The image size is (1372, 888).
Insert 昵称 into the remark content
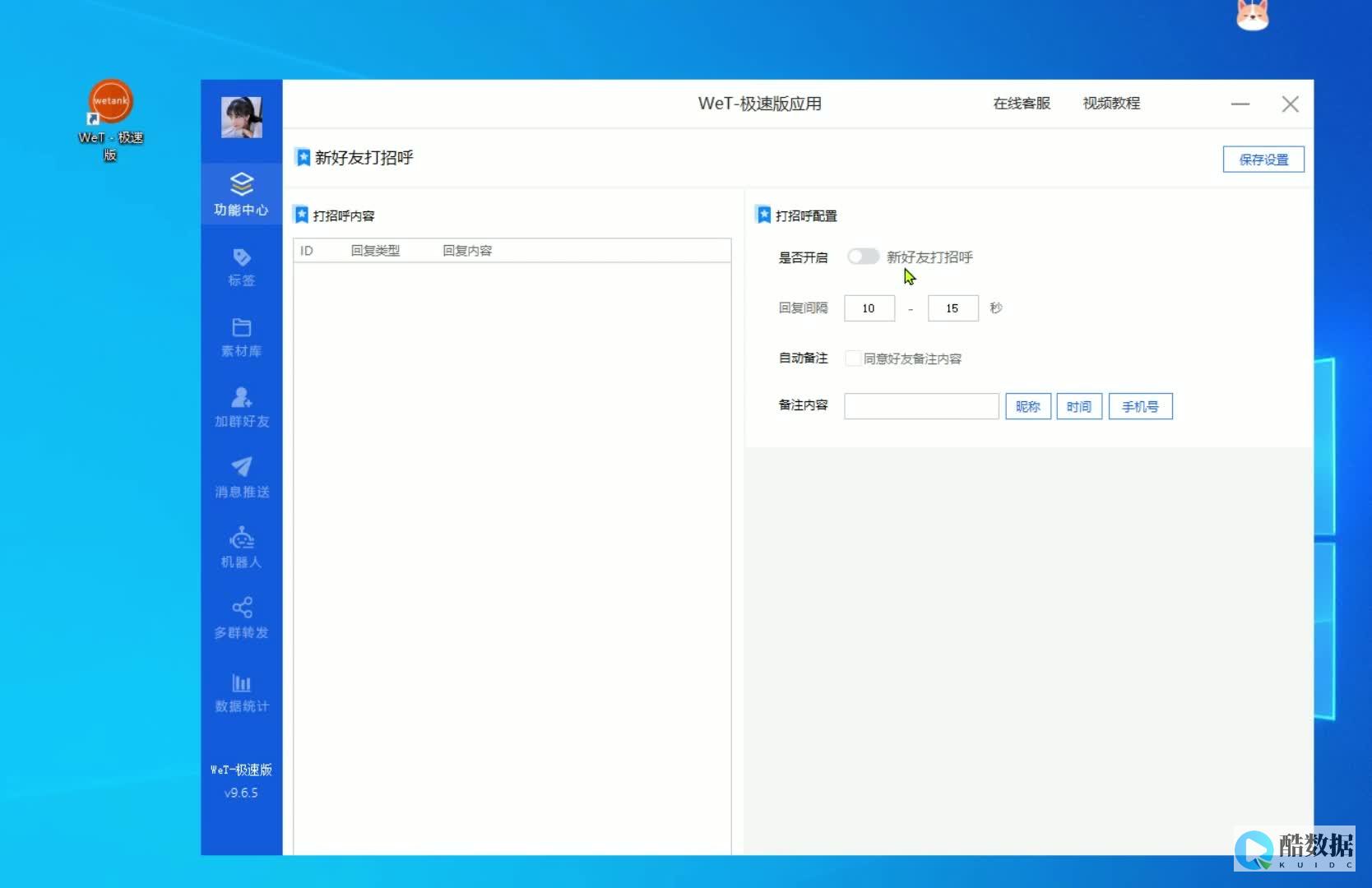coord(1028,406)
